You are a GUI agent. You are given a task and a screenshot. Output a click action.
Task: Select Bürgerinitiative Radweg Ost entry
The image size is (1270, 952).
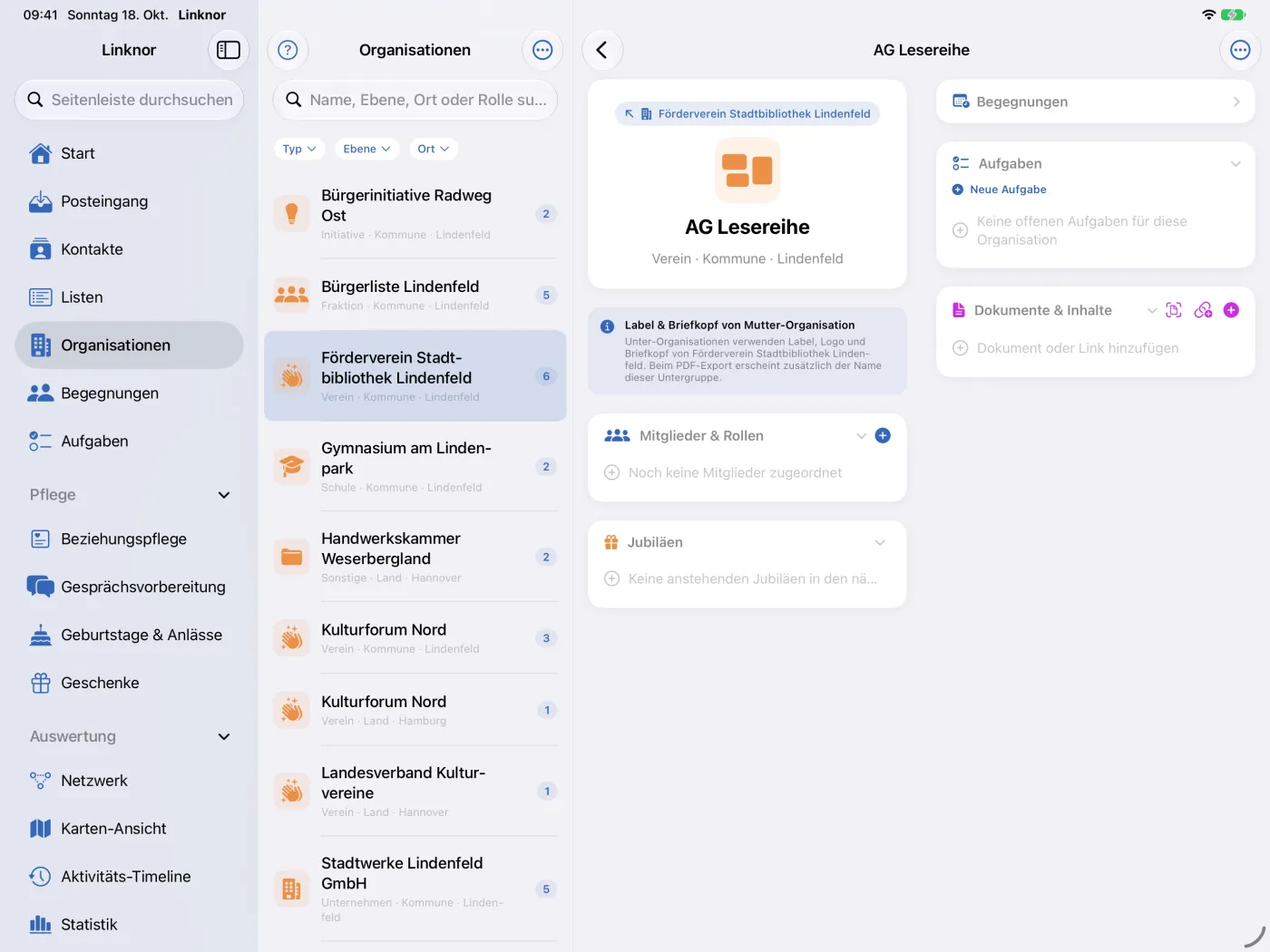point(415,214)
